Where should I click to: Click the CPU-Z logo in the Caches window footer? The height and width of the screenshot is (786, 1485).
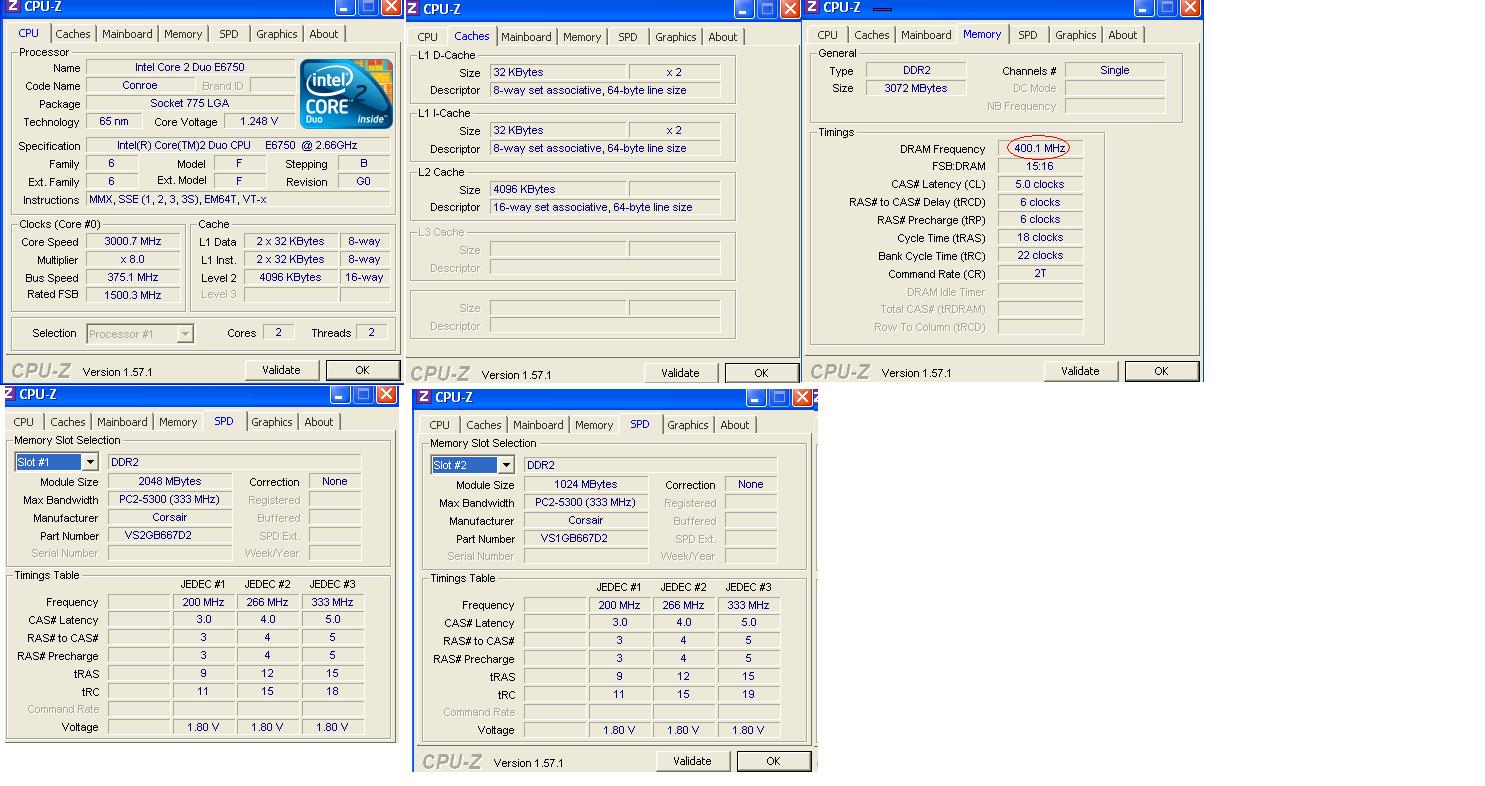(441, 372)
